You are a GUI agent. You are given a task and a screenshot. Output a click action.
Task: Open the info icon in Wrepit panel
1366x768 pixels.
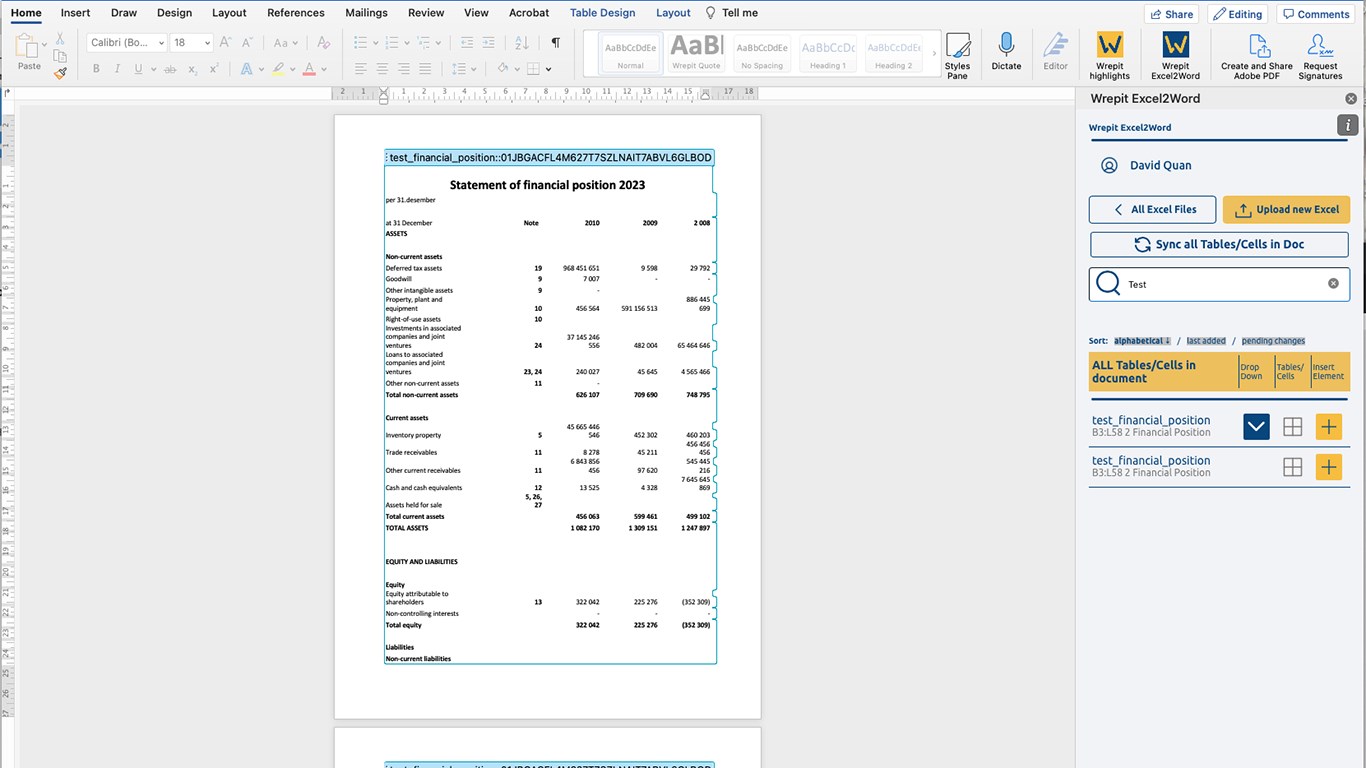click(x=1348, y=125)
